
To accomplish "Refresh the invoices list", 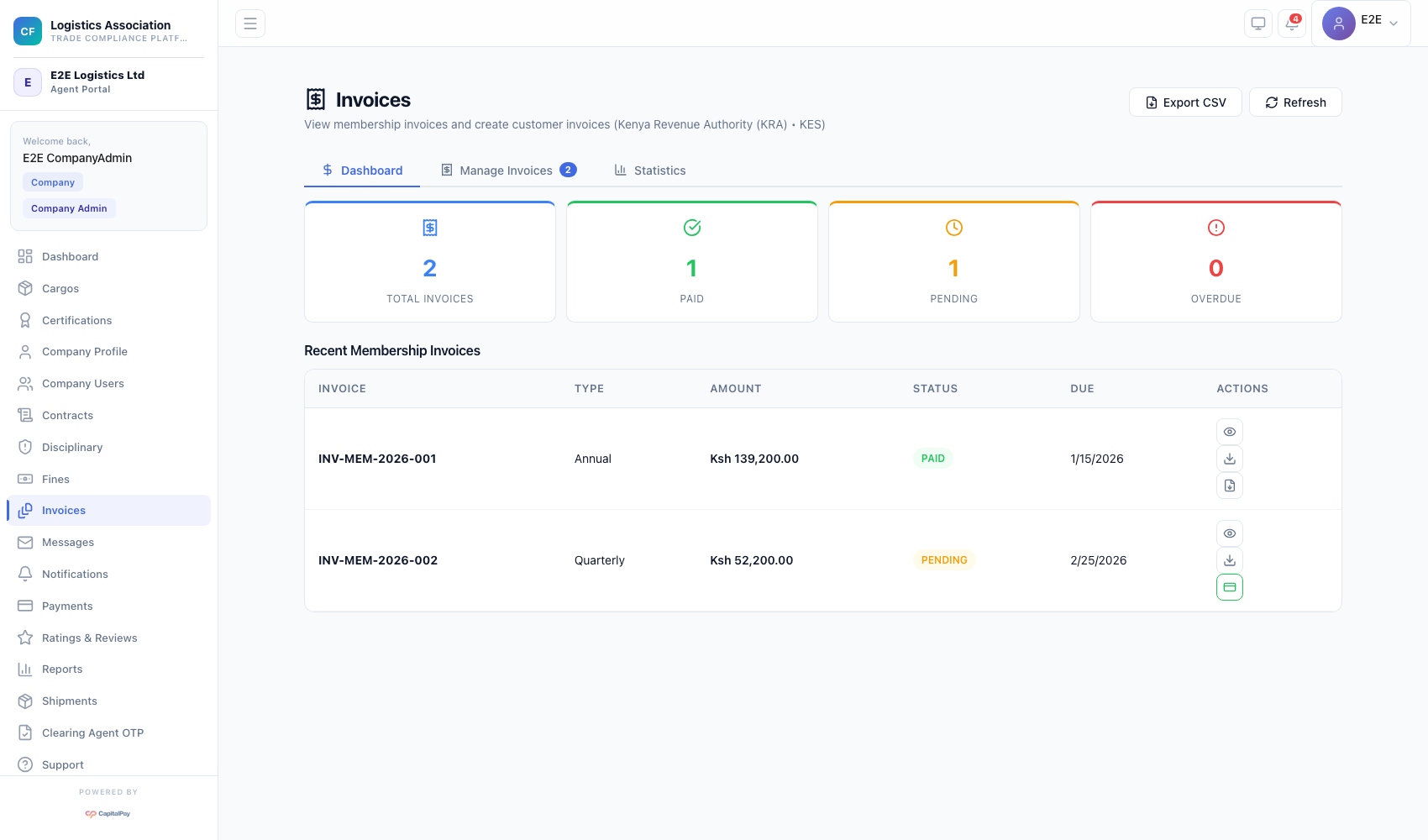I will 1295,102.
